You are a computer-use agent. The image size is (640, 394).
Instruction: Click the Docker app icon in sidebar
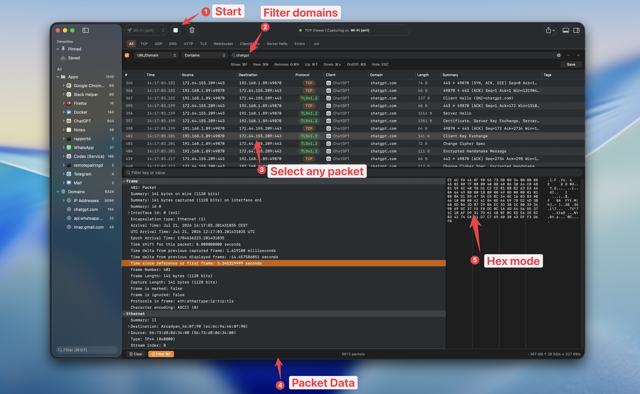(x=69, y=112)
